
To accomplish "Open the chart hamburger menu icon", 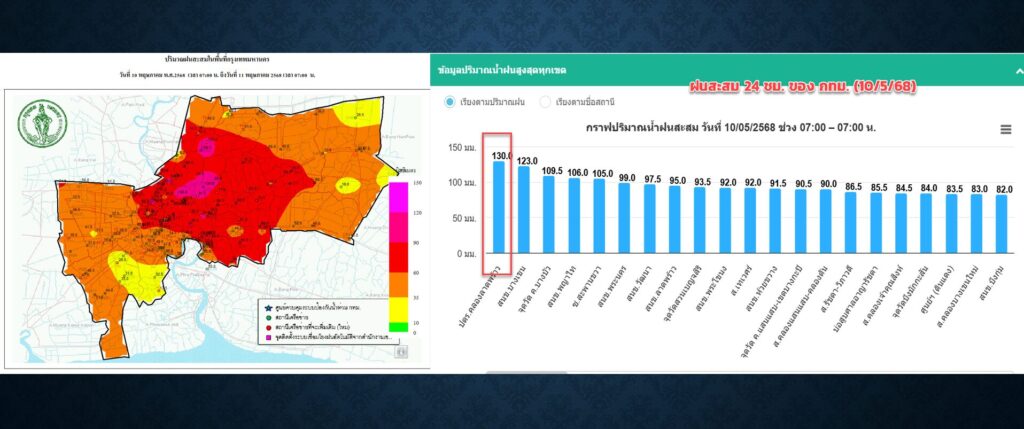I will pyautogui.click(x=1006, y=129).
